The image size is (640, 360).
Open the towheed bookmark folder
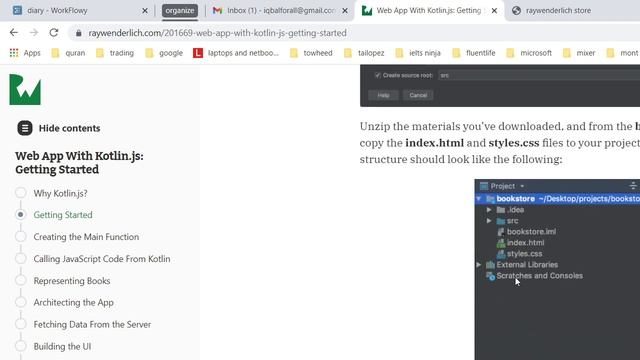[311, 53]
